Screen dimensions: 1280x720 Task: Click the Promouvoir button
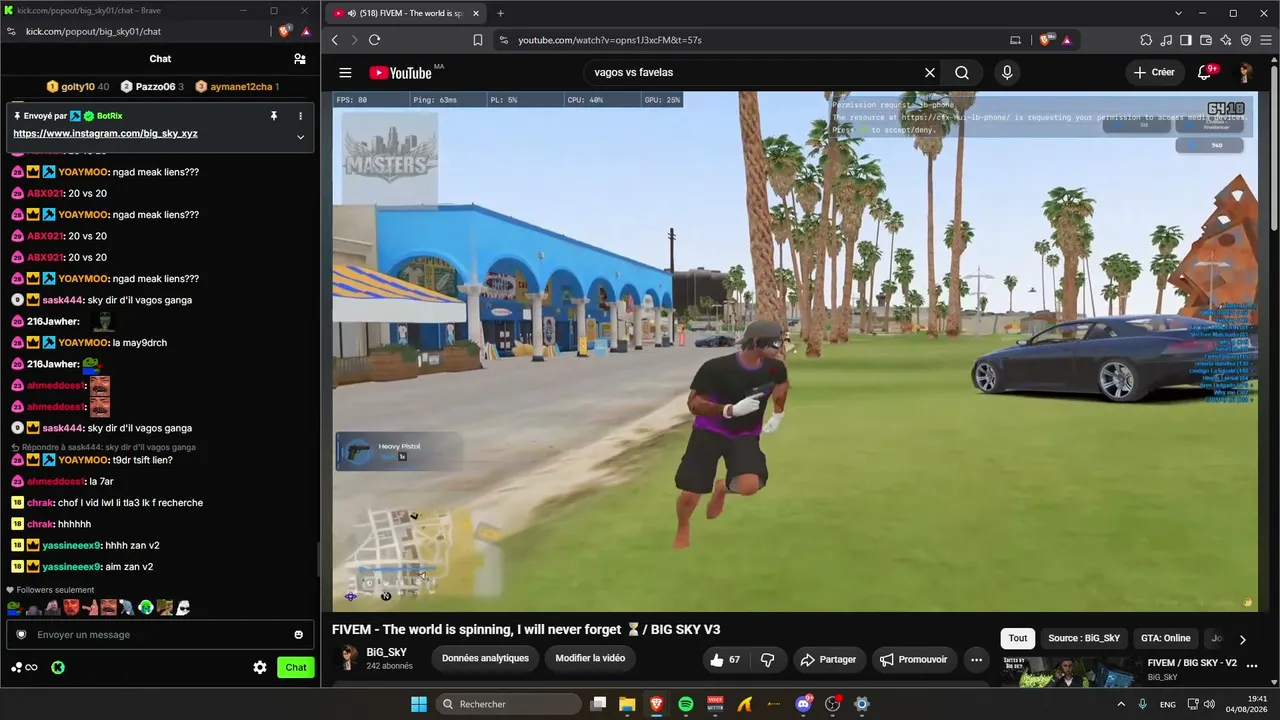coord(914,660)
